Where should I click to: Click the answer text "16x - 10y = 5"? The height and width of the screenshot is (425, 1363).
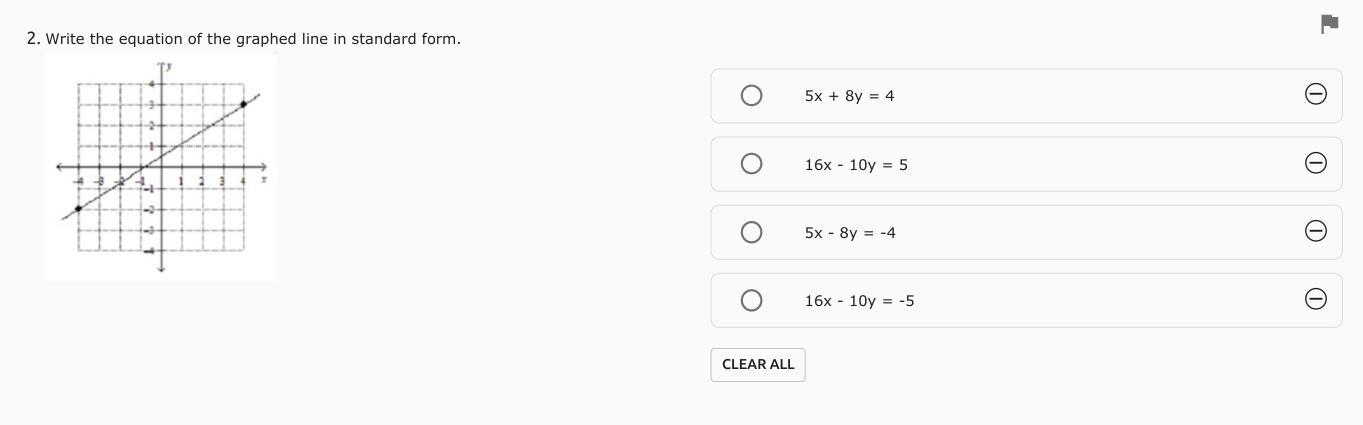tap(856, 165)
